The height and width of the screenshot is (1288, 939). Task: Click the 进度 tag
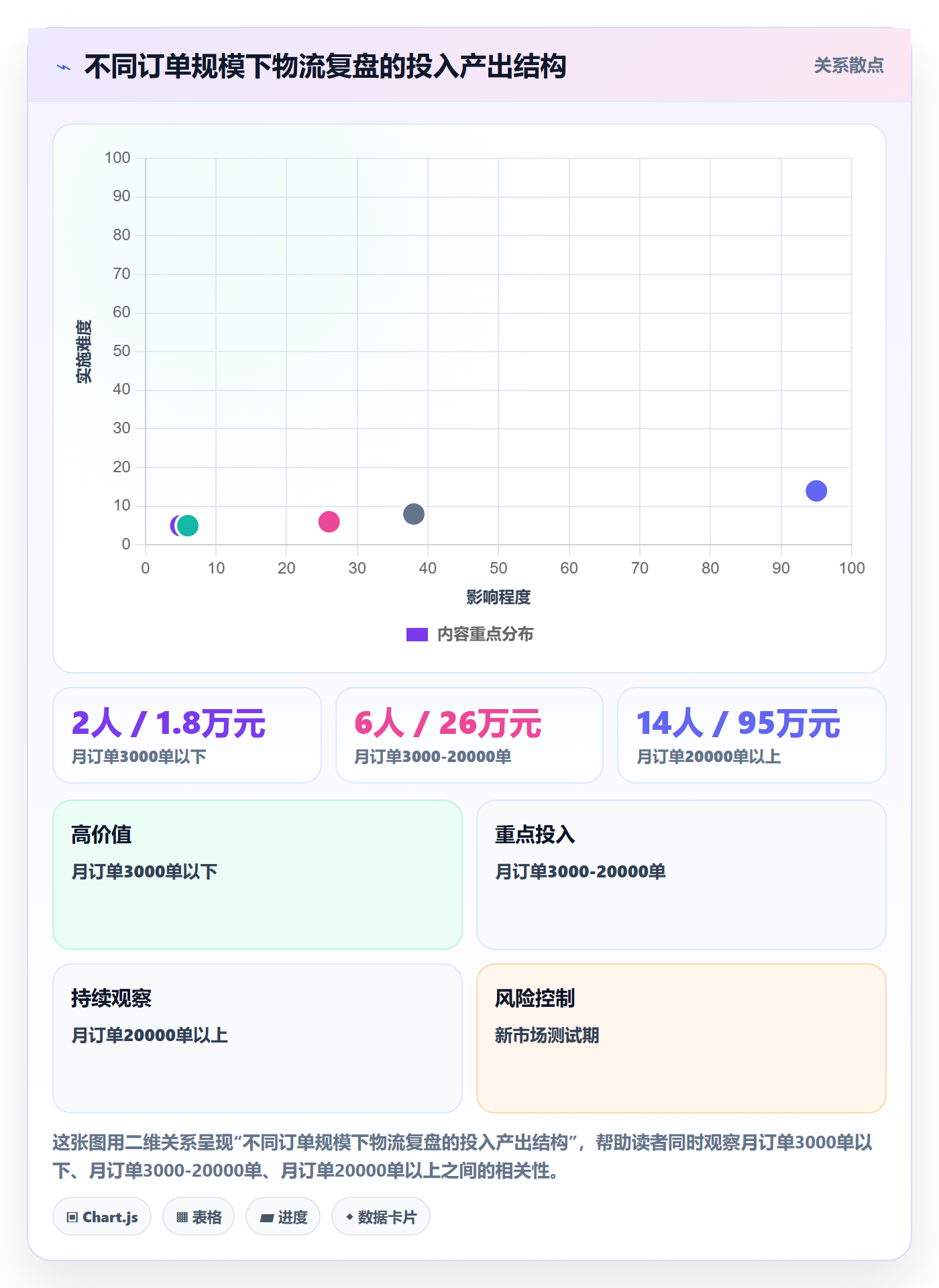click(283, 1217)
